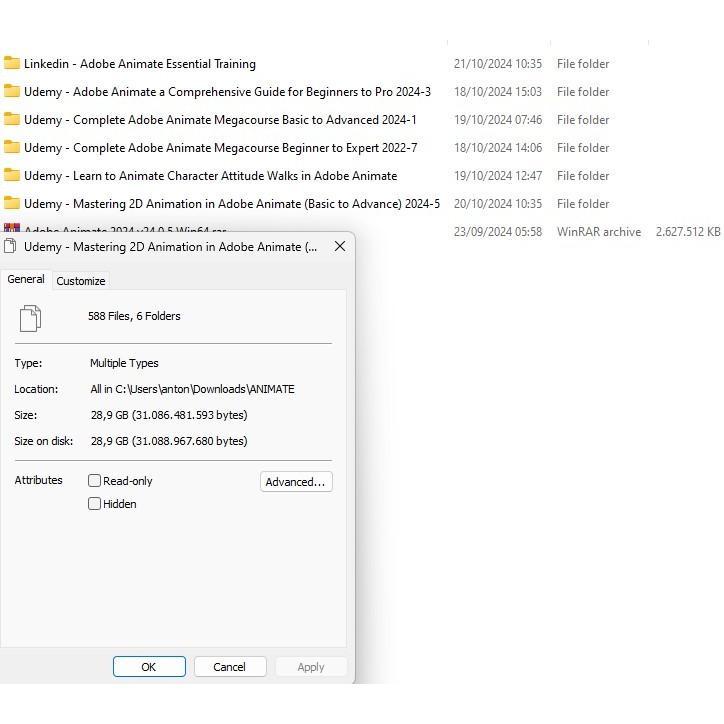Switch to the Customize tab
This screenshot has height=724, width=724.
[x=81, y=281]
